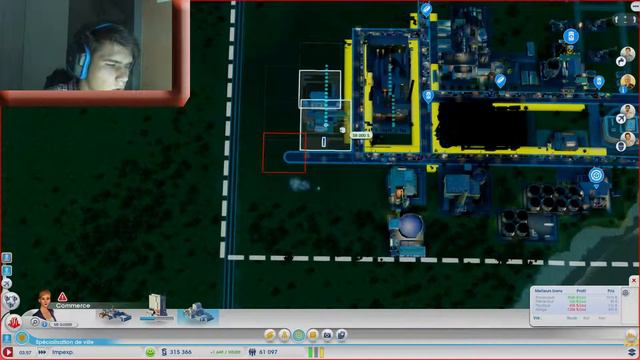Choose the first Commerce building thumbnail

[115, 315]
